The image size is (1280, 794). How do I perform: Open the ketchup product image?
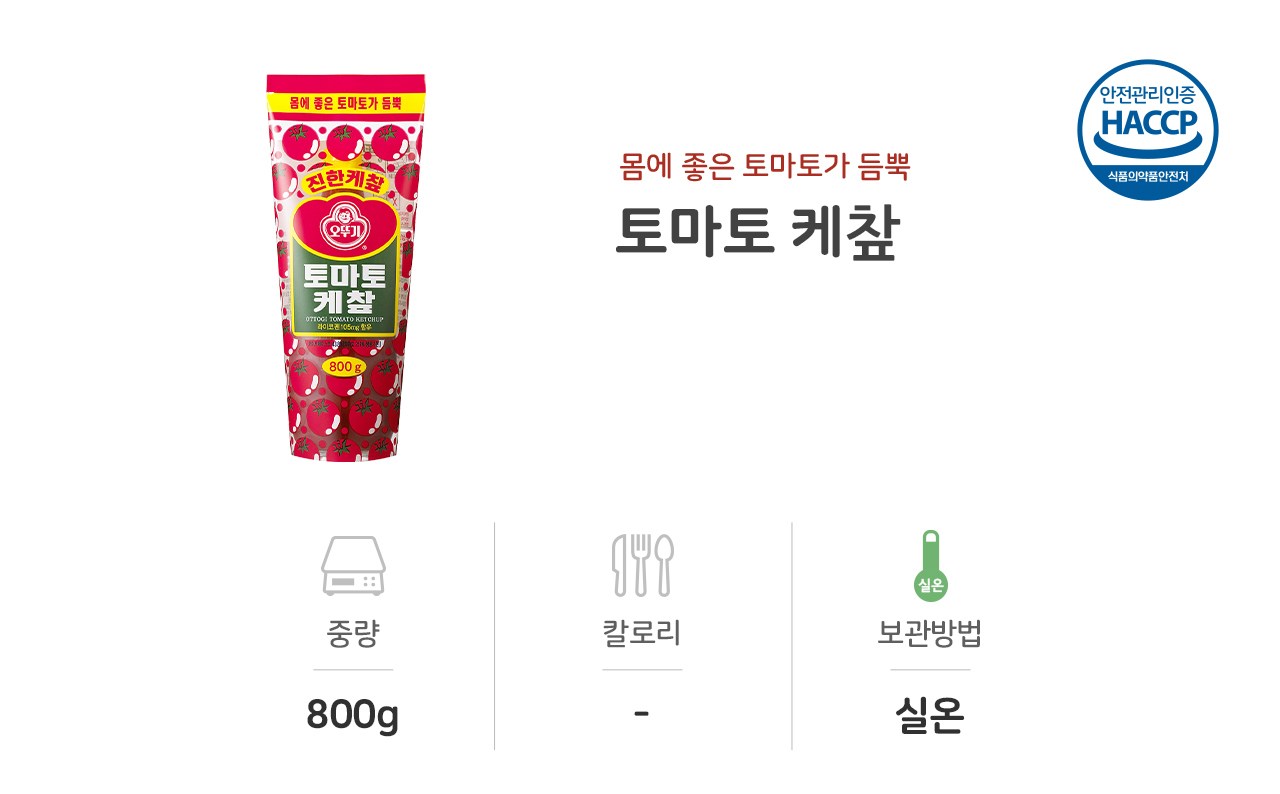point(345,267)
